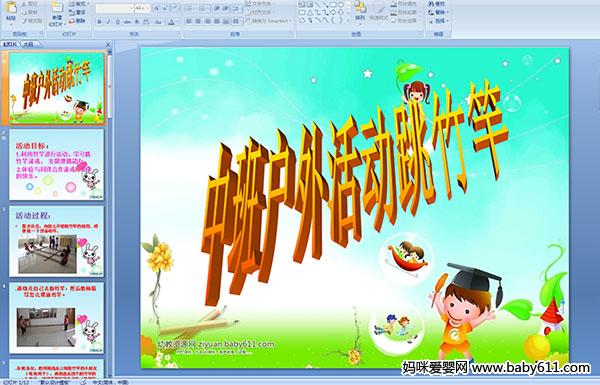The image size is (600, 385).
Task: Toggle Underline formatting
Action: pyautogui.click(x=117, y=22)
